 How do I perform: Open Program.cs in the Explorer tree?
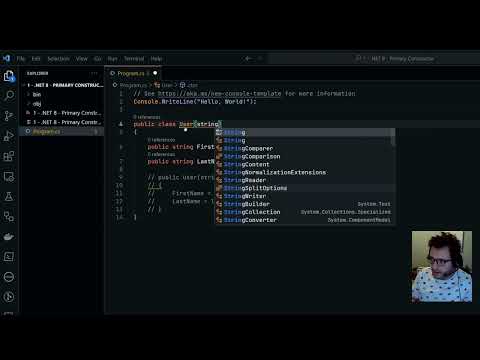[x=63, y=132]
